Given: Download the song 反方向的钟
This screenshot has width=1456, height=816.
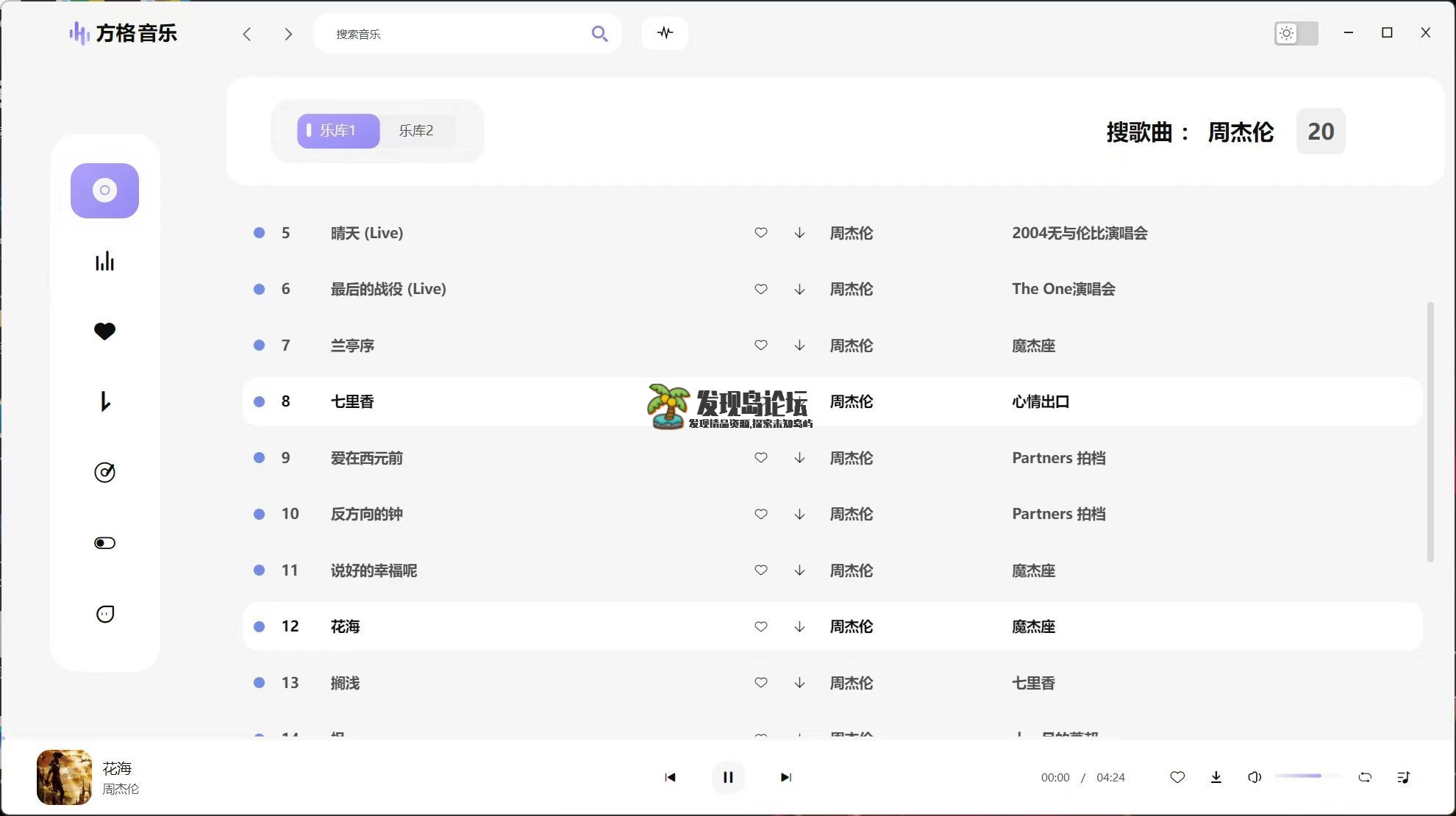Looking at the screenshot, I should pos(799,514).
